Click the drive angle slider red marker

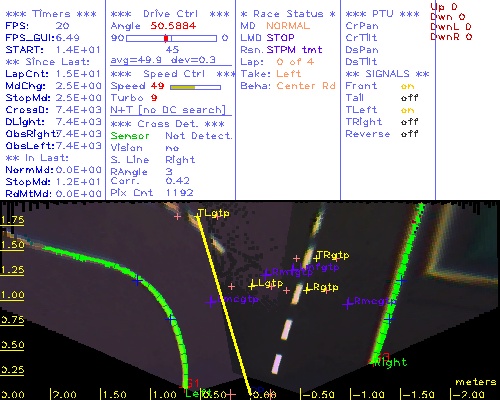[x=166, y=38]
